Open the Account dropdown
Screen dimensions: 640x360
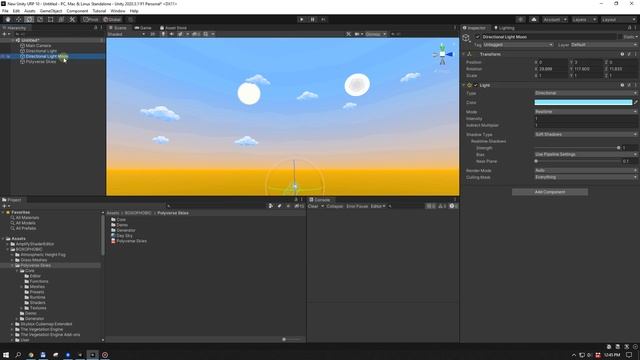pos(555,20)
